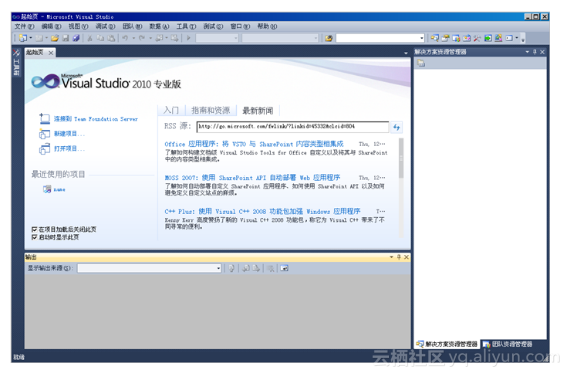Image resolution: width=571 pixels, height=377 pixels.
Task: Open the MOSS 2007 news headline
Action: click(x=252, y=178)
